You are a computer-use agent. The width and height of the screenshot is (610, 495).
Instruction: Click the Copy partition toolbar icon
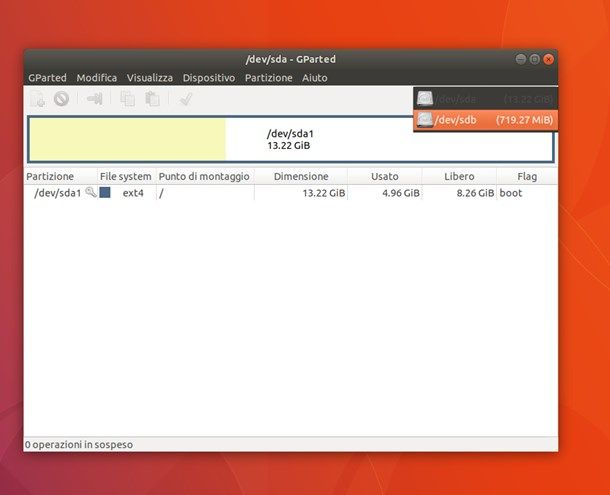pyautogui.click(x=127, y=99)
